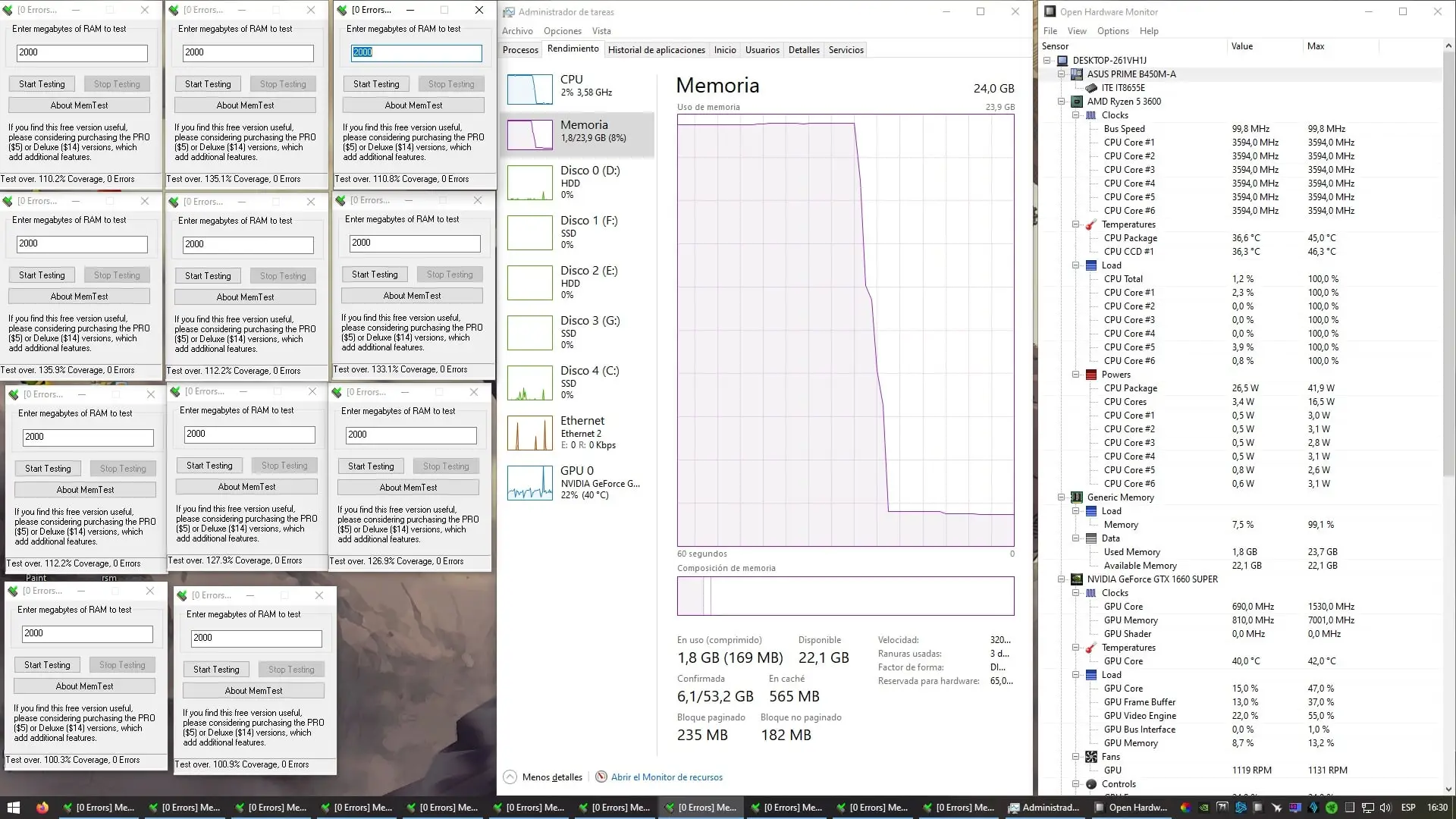Screen dimensions: 1456x819
Task: Collapse the Generic Memory node
Action: [1061, 497]
